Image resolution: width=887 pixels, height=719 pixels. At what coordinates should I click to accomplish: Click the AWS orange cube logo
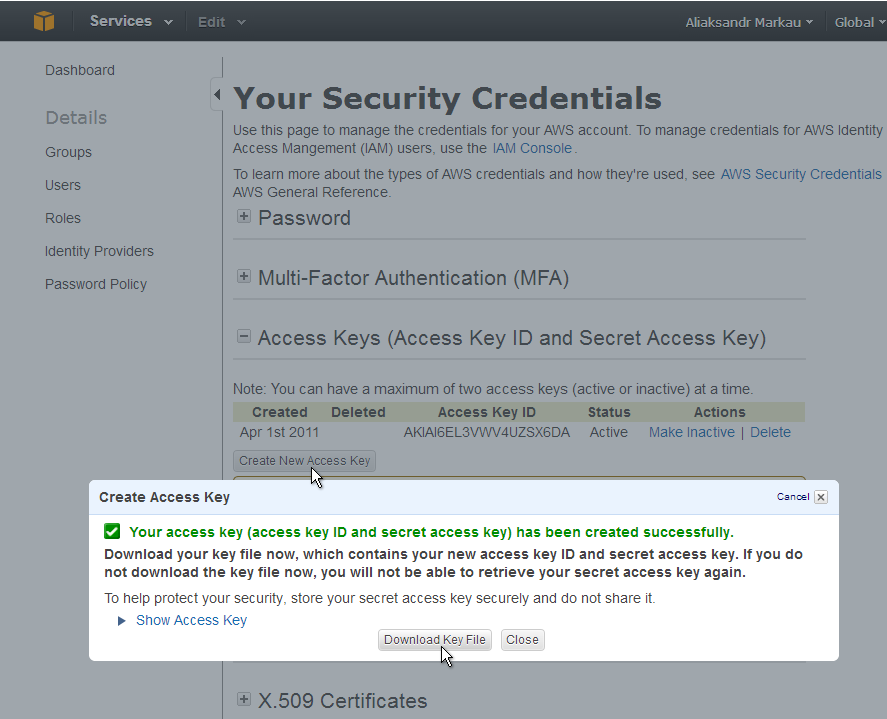[x=44, y=21]
